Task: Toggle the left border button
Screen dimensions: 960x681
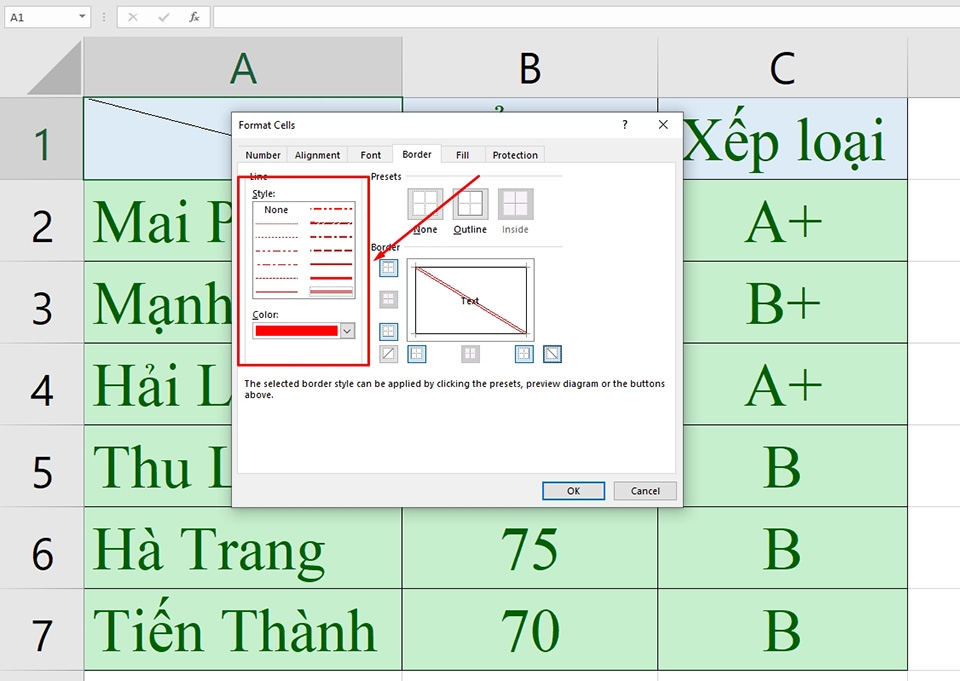Action: pos(416,353)
